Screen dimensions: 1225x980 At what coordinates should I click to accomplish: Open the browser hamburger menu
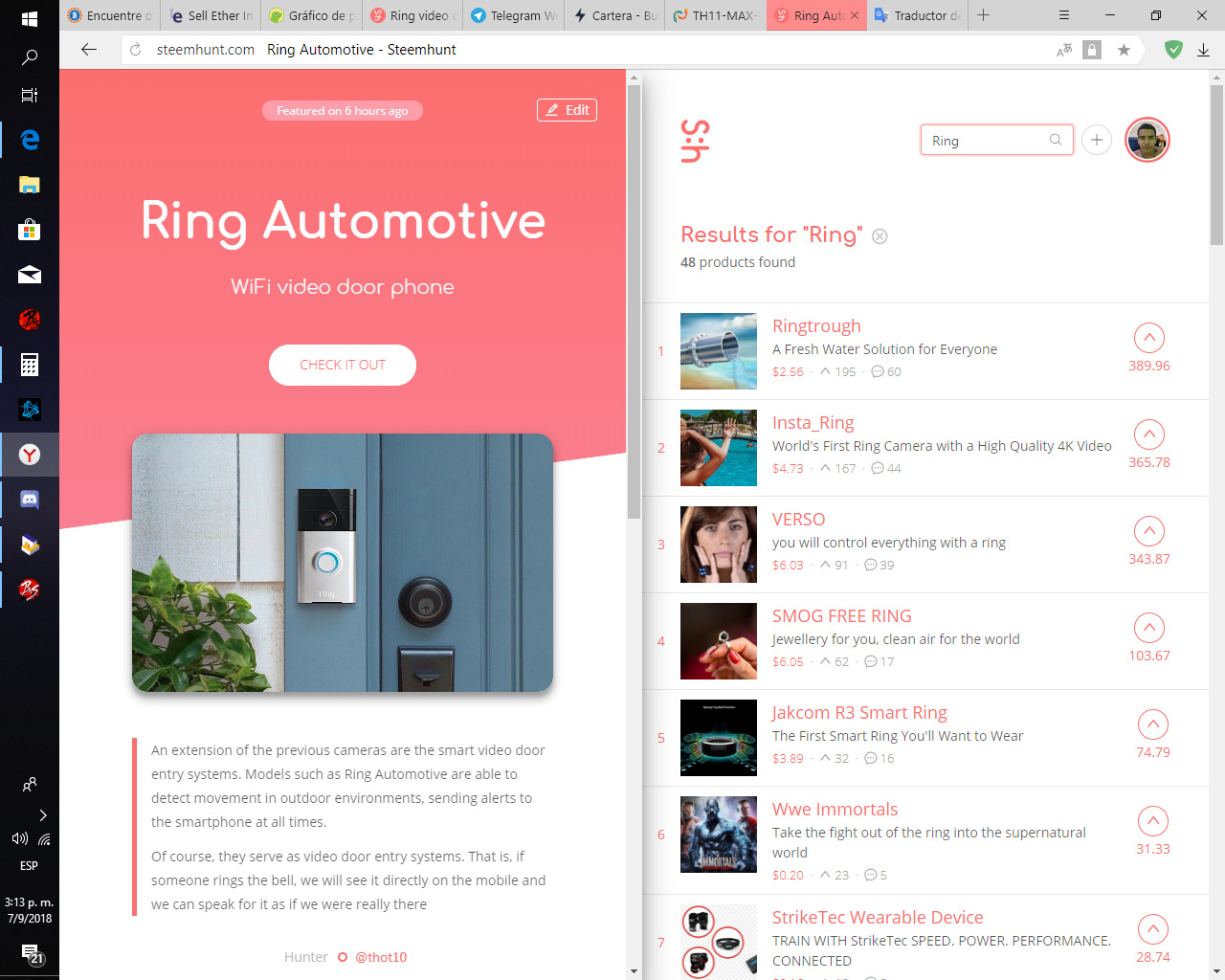[1064, 15]
